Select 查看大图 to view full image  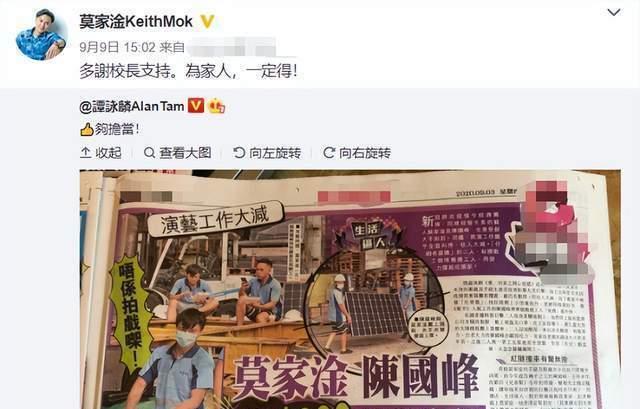[x=178, y=153]
